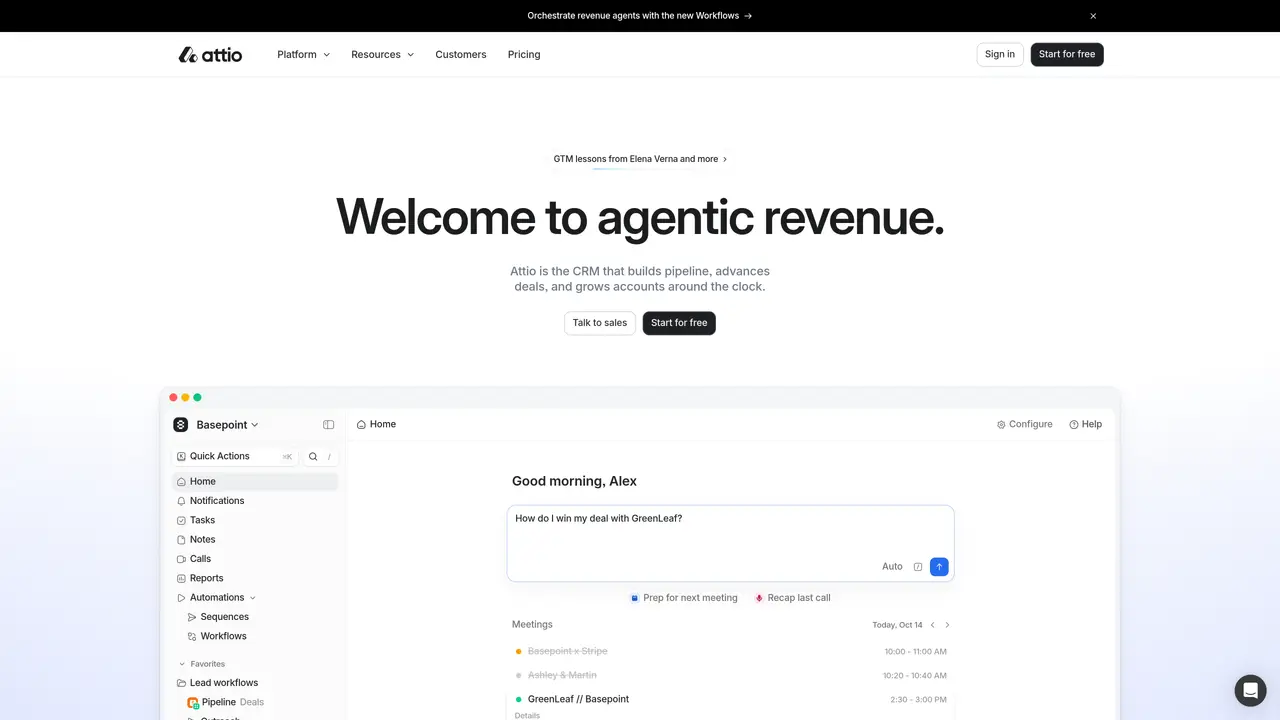Toggle the sidebar collapse icon beside Basepoint
Image resolution: width=1280 pixels, height=720 pixels.
click(328, 425)
